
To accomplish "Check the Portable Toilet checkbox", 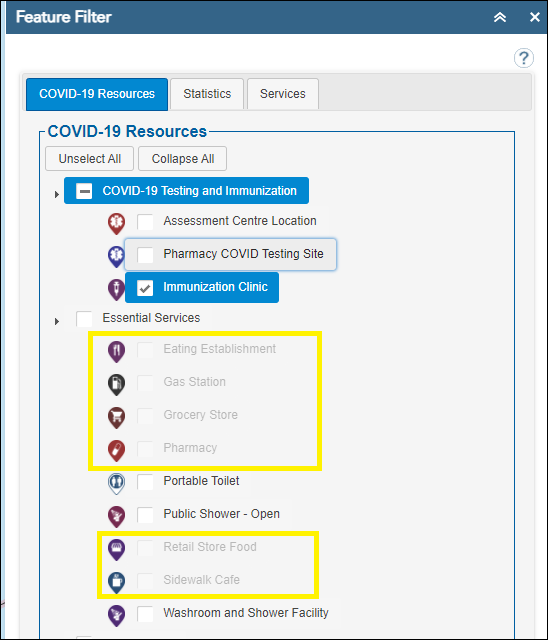I will tap(145, 482).
